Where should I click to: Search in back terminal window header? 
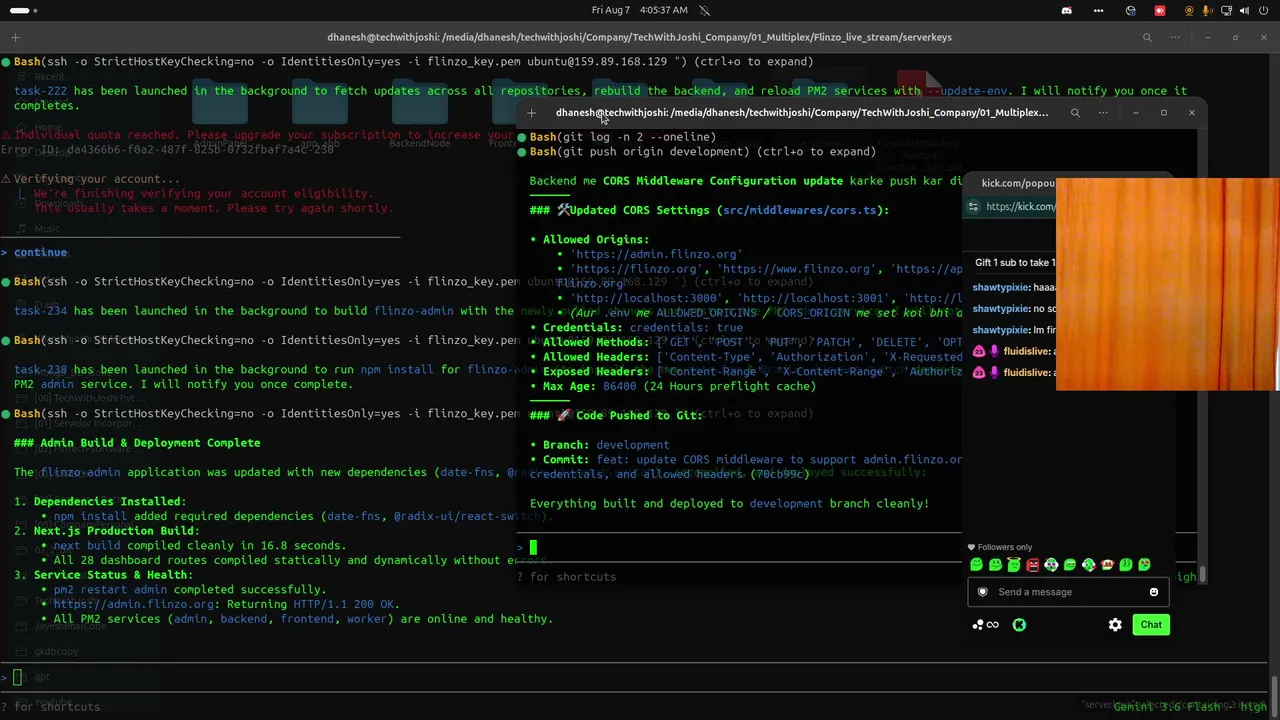[x=1148, y=37]
